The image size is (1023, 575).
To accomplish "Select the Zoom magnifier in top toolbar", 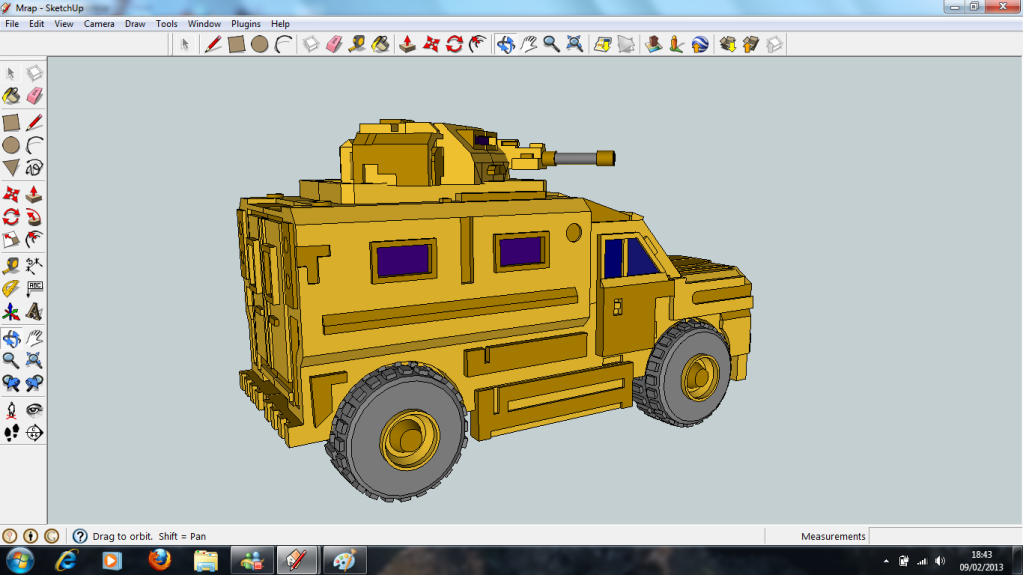I will [x=552, y=44].
